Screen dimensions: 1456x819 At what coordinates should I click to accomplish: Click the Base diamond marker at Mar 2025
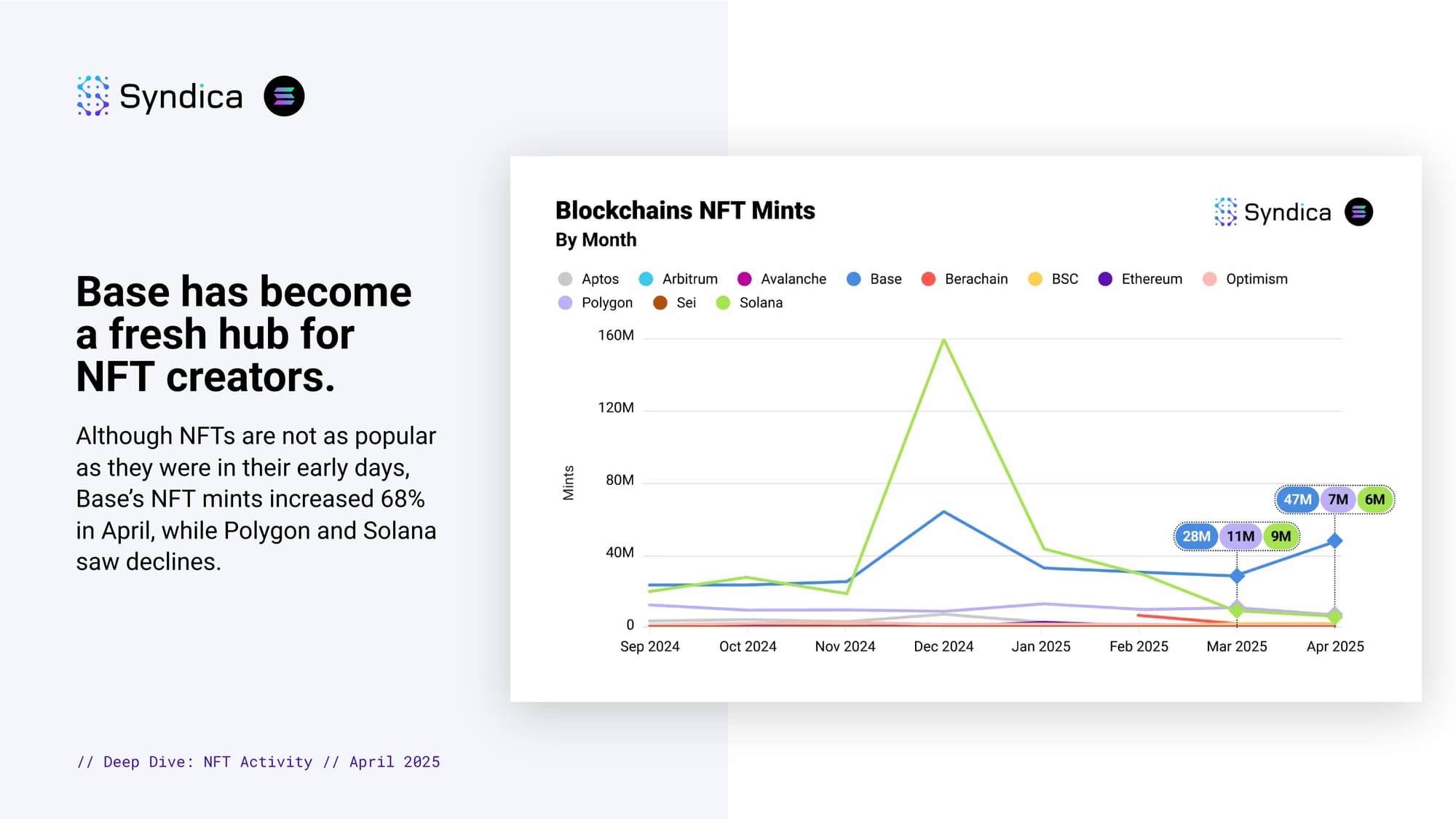pos(1237,576)
